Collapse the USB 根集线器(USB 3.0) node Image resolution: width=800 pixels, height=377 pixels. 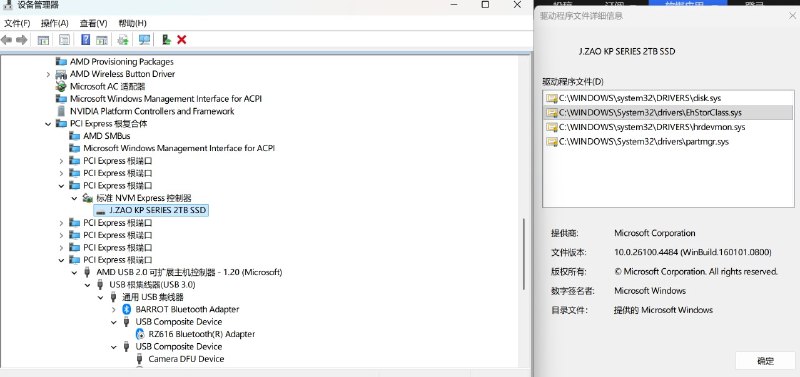pyautogui.click(x=88, y=285)
